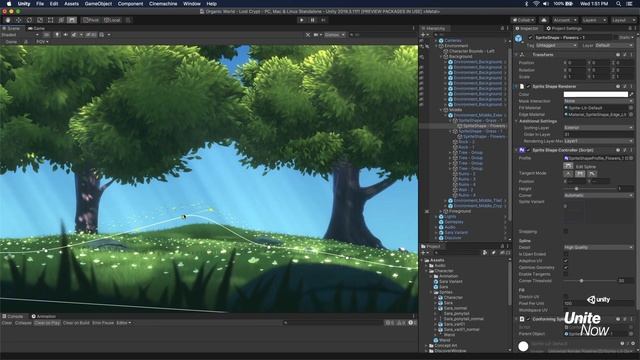This screenshot has width=640, height=360.
Task: Toggle Sprite Shape Renderer enabled checkbox
Action: (528, 87)
